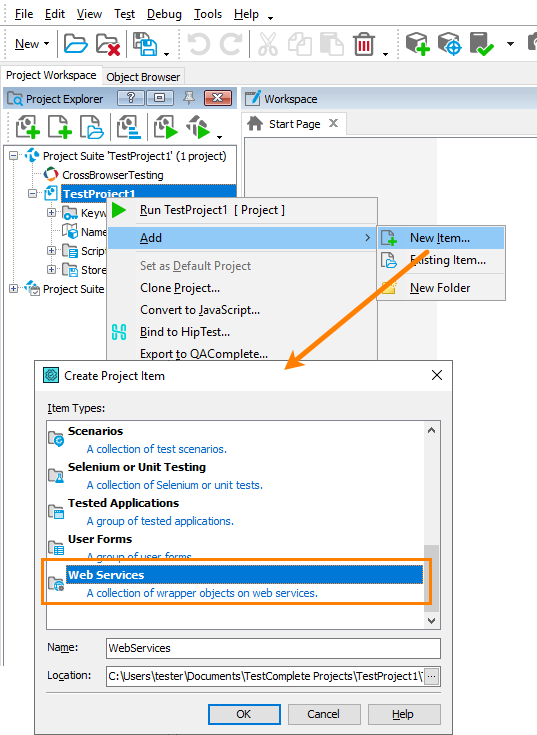The width and height of the screenshot is (537, 735).
Task: Close the Start Page tab
Action: (x=333, y=123)
